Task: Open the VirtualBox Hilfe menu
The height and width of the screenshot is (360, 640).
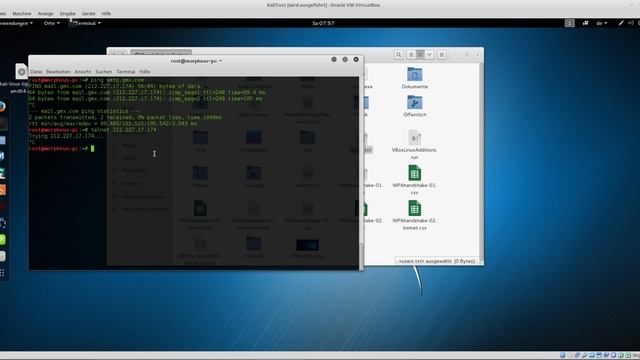Action: [106, 13]
